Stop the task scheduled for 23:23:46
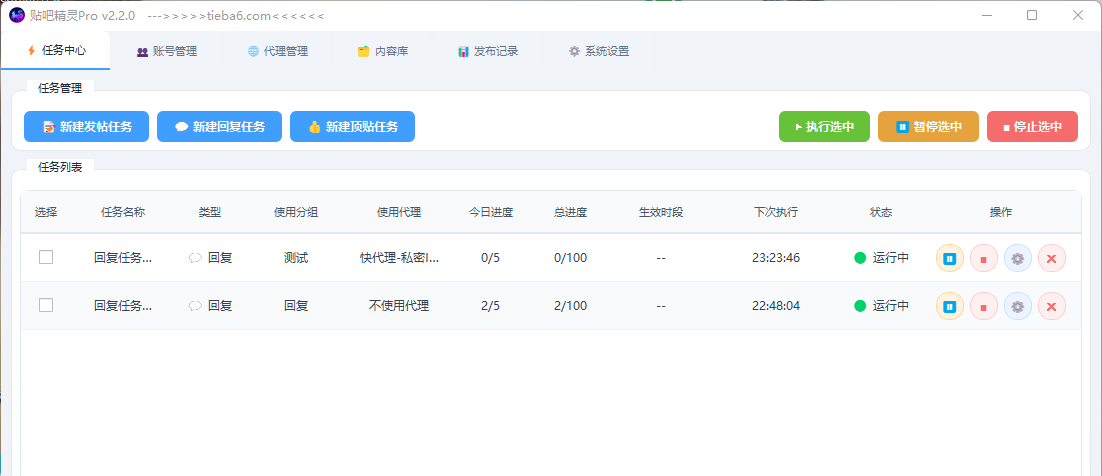This screenshot has width=1102, height=476. coord(984,258)
